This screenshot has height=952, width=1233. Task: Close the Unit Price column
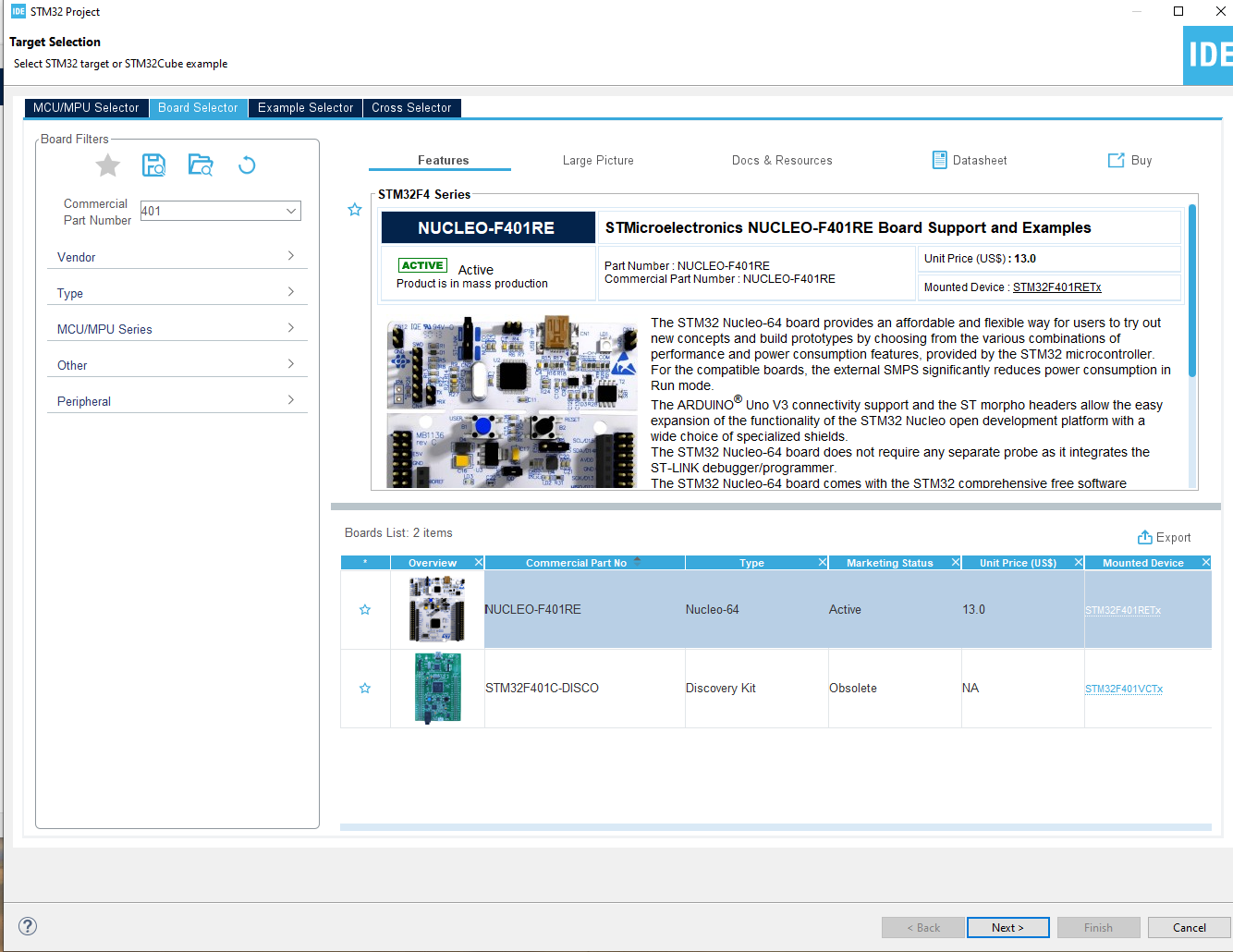(1079, 562)
